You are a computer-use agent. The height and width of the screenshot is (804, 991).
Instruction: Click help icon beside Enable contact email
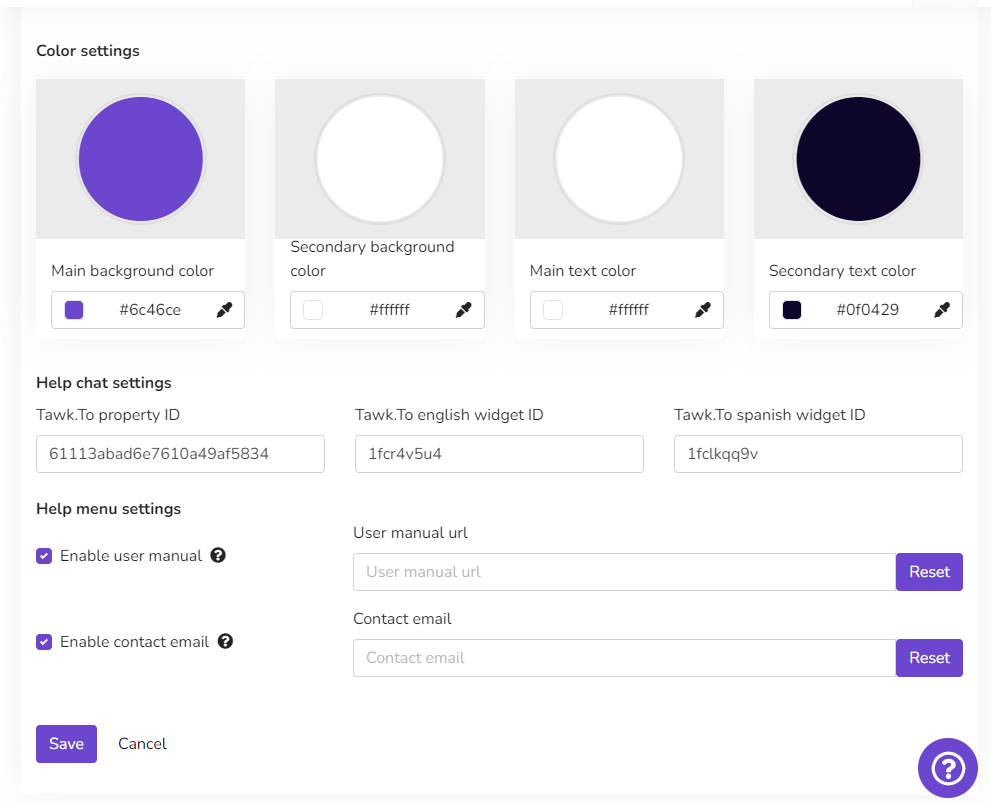(225, 641)
